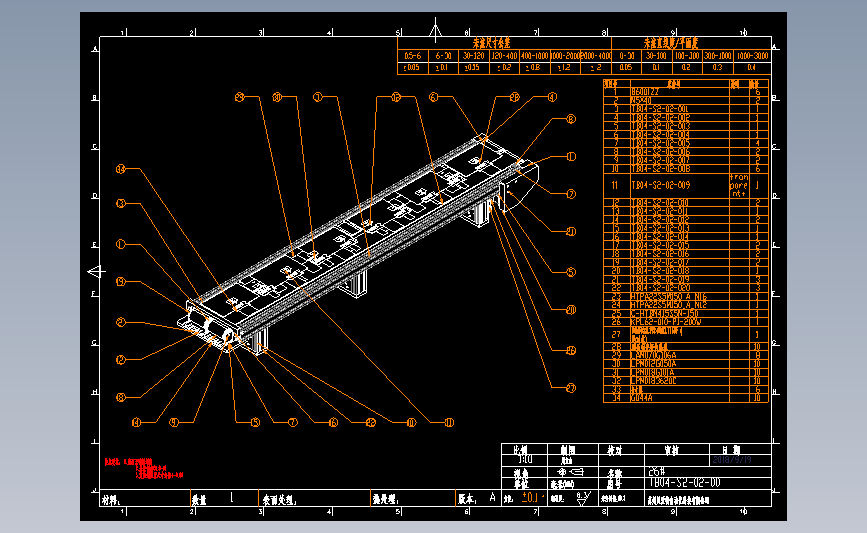Image resolution: width=867 pixels, height=533 pixels.
Task: Click the view direction triangle marker at left border
Action: [97, 271]
